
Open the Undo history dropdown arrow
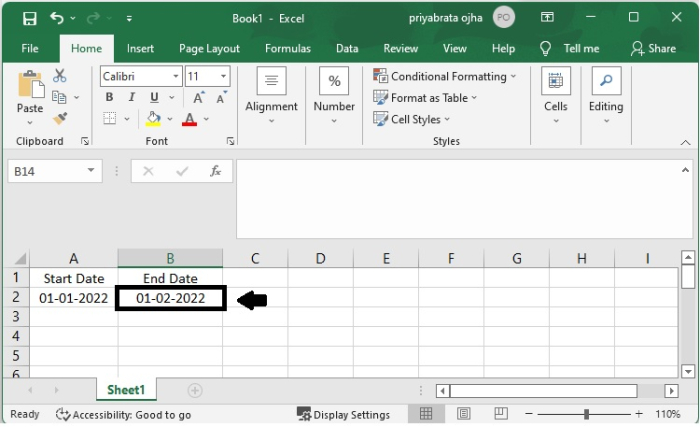tap(73, 18)
